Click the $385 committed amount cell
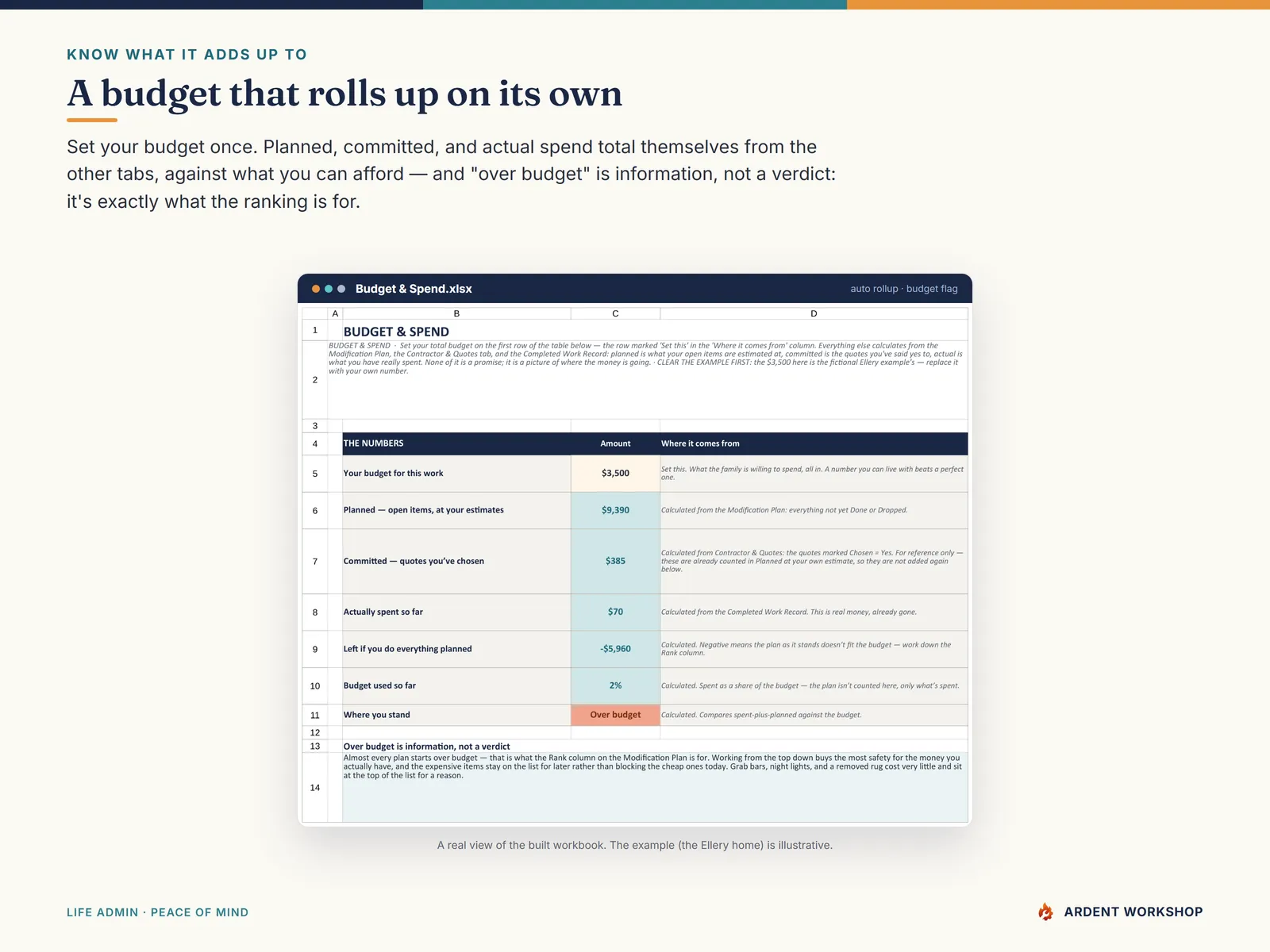 (615, 561)
